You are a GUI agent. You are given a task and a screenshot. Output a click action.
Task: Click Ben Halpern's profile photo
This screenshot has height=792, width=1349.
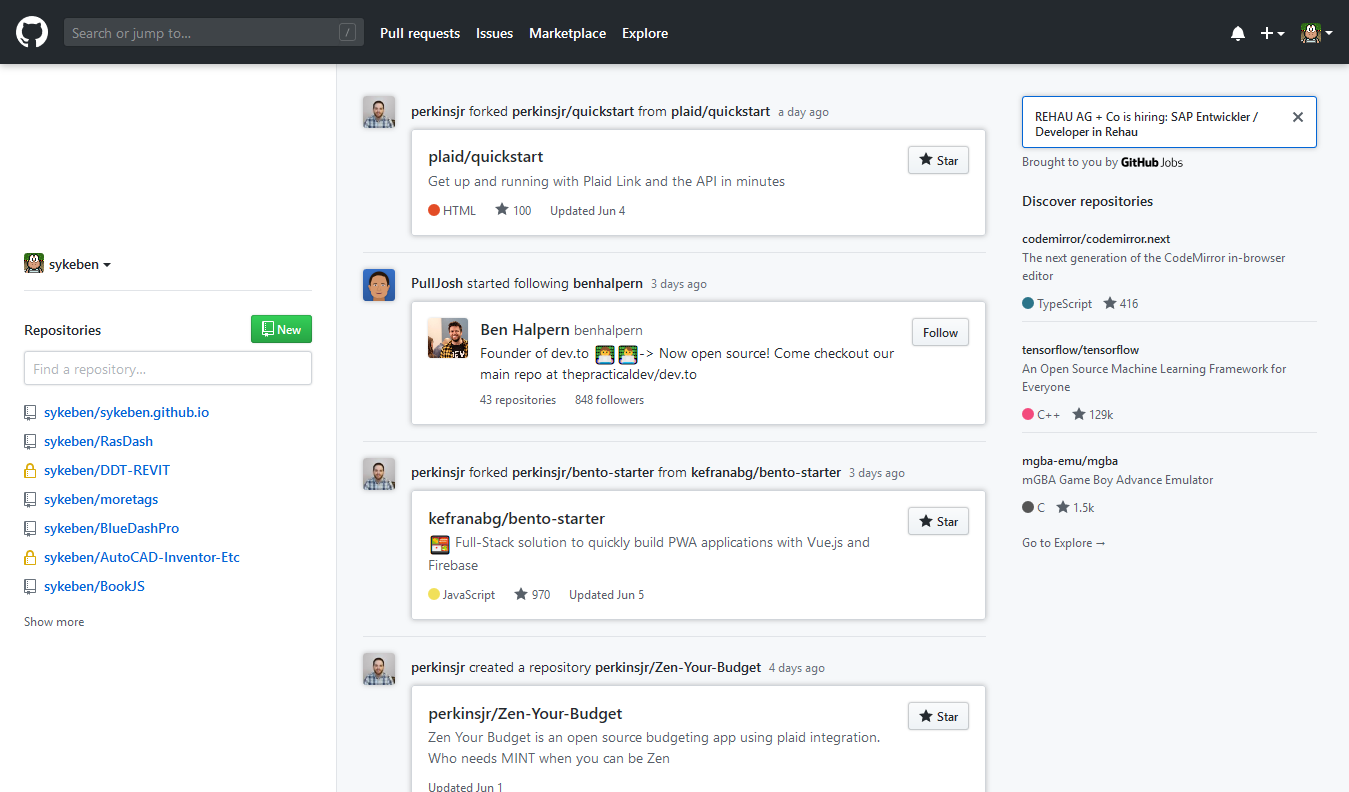pyautogui.click(x=448, y=338)
